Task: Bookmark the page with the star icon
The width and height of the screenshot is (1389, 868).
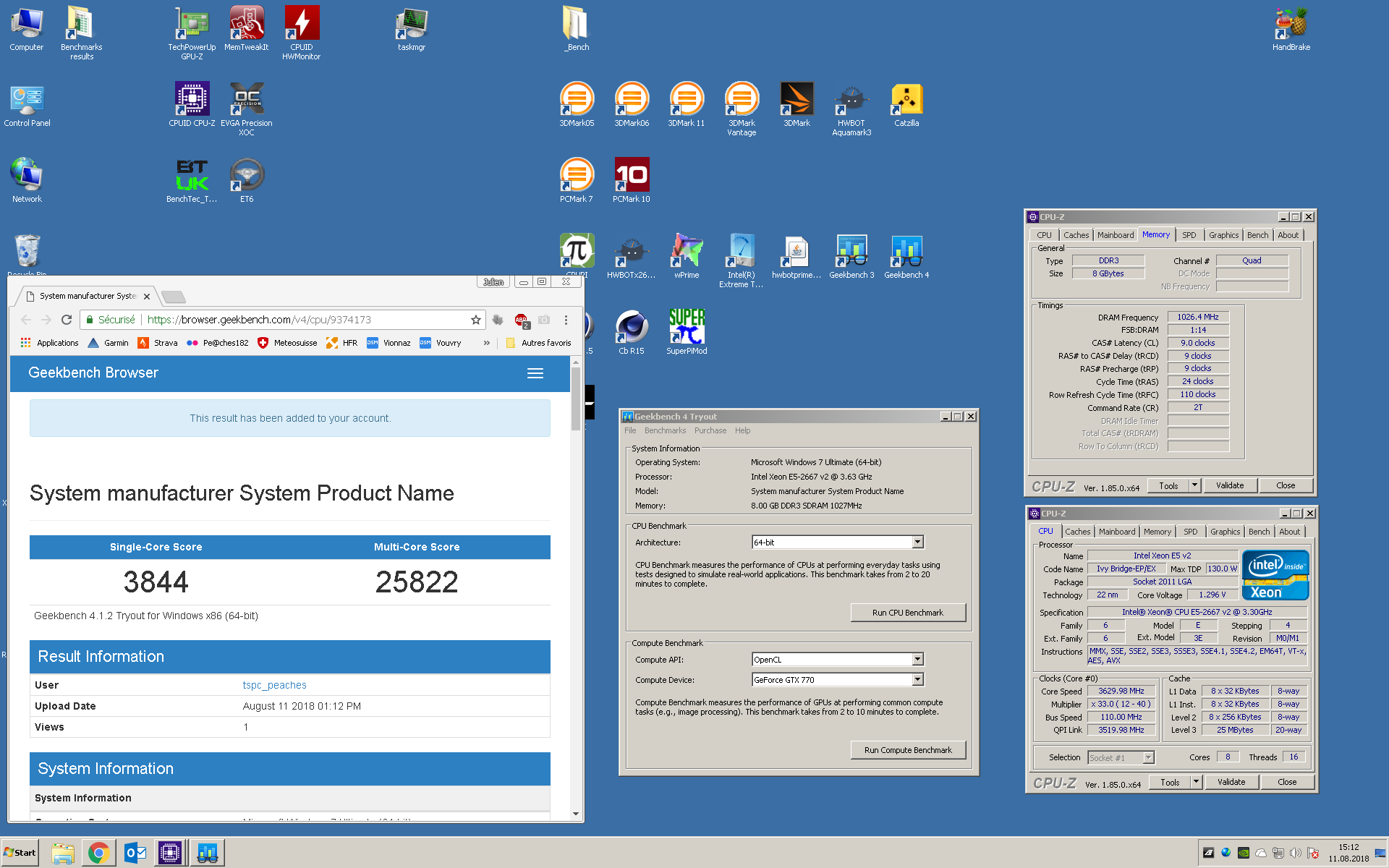Action: [475, 320]
